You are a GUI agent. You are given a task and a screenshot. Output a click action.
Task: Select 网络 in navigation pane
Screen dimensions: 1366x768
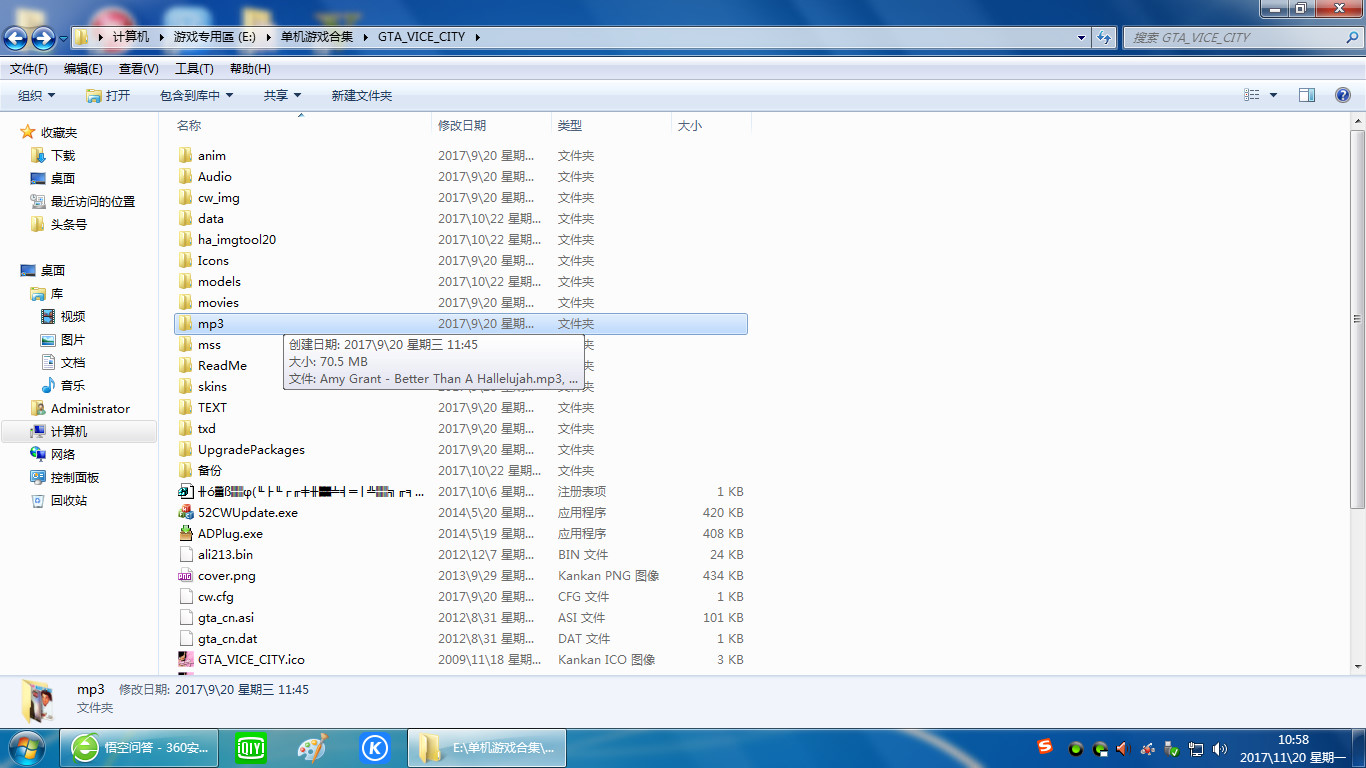click(63, 454)
